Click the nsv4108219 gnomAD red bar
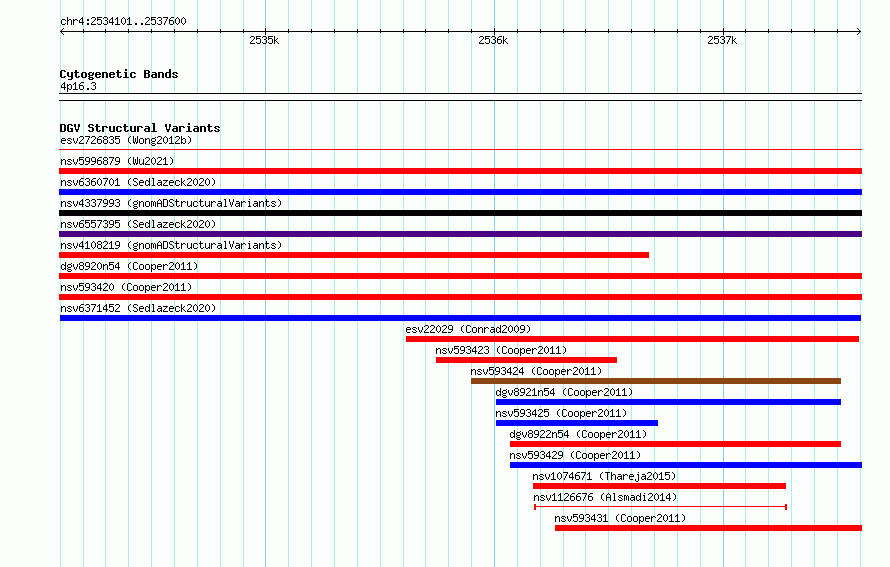The height and width of the screenshot is (567, 890). pos(354,255)
